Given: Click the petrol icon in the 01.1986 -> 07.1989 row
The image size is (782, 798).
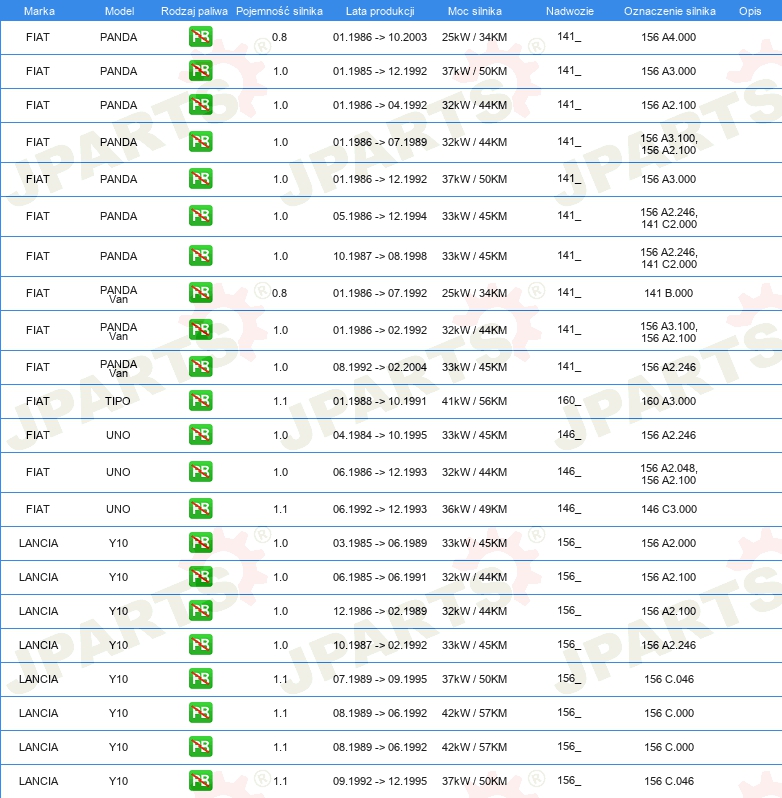Looking at the screenshot, I should coord(200,141).
